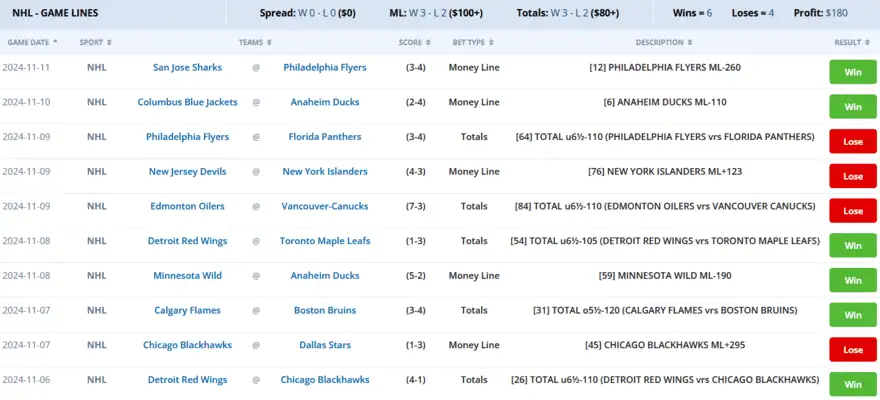Click Win button for Red Wings vrs Maple Leafs total
Image resolution: width=880 pixels, height=400 pixels.
[853, 246]
